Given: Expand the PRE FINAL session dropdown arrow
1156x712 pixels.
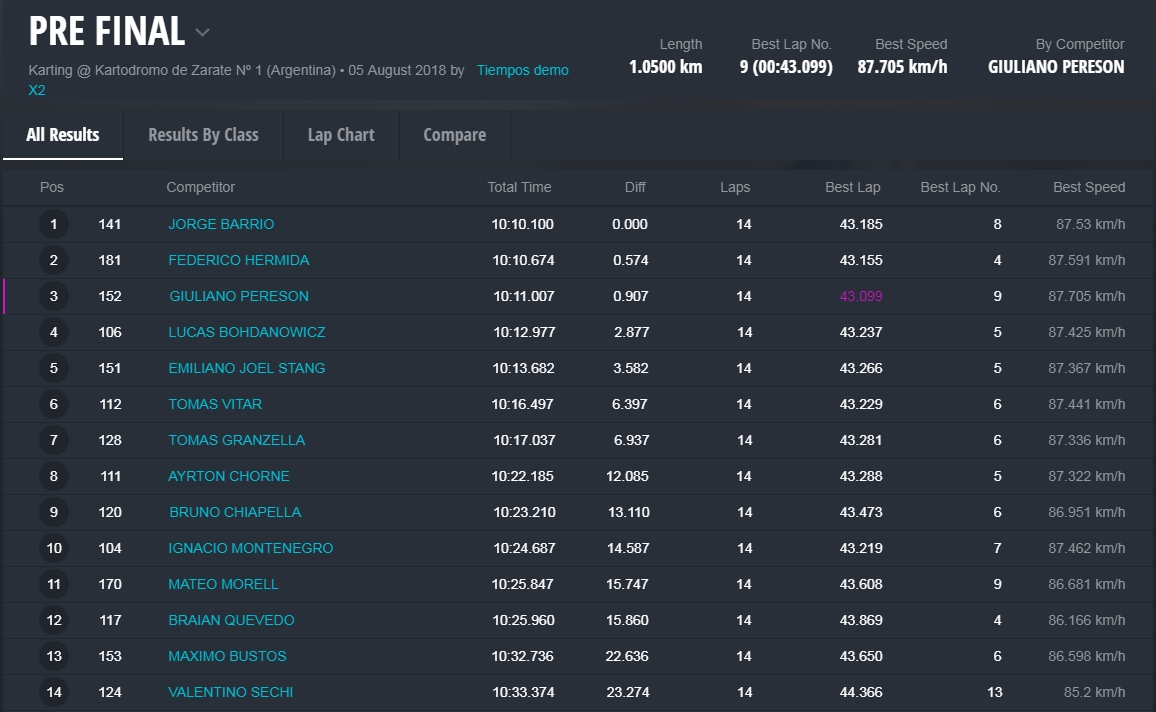Looking at the screenshot, I should [203, 33].
